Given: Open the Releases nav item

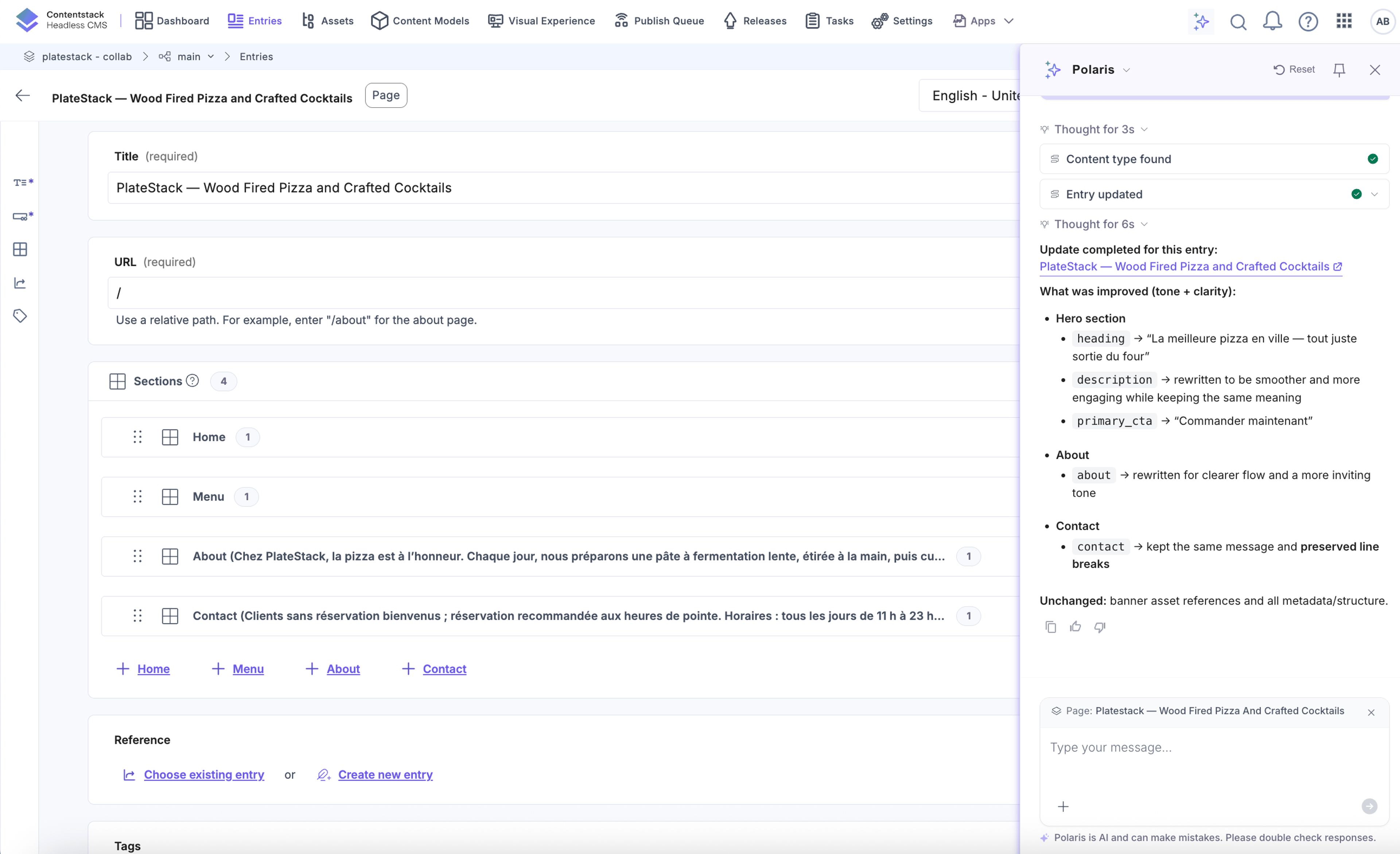Looking at the screenshot, I should point(755,21).
